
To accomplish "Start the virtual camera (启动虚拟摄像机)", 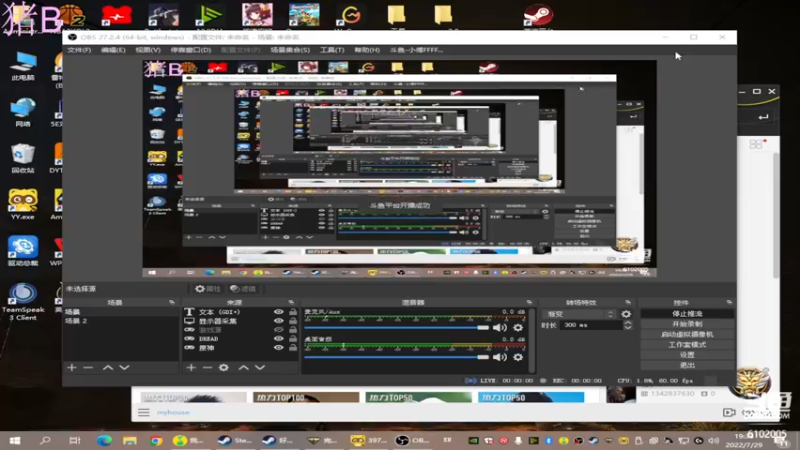I will pos(687,334).
